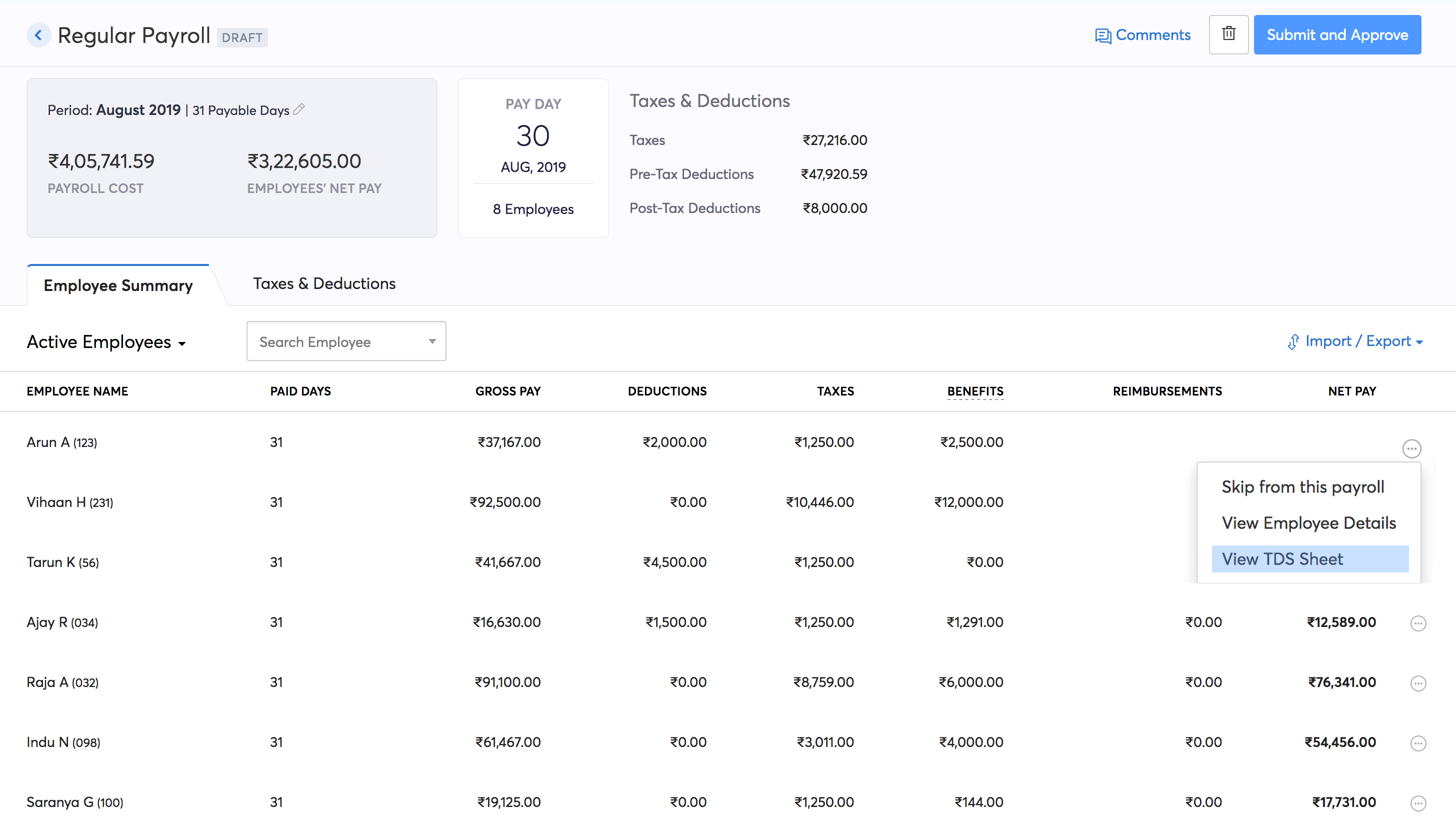
Task: Open the row menu for Saranya G
Action: [1418, 802]
